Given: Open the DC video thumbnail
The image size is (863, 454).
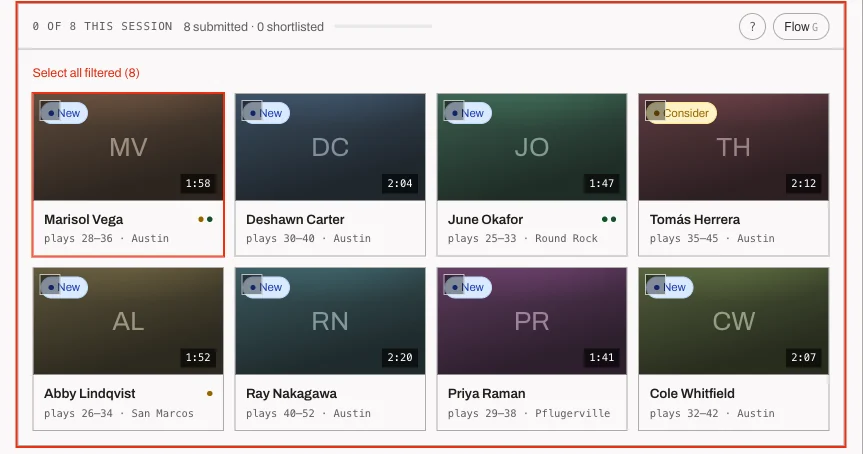Looking at the screenshot, I should coord(330,147).
